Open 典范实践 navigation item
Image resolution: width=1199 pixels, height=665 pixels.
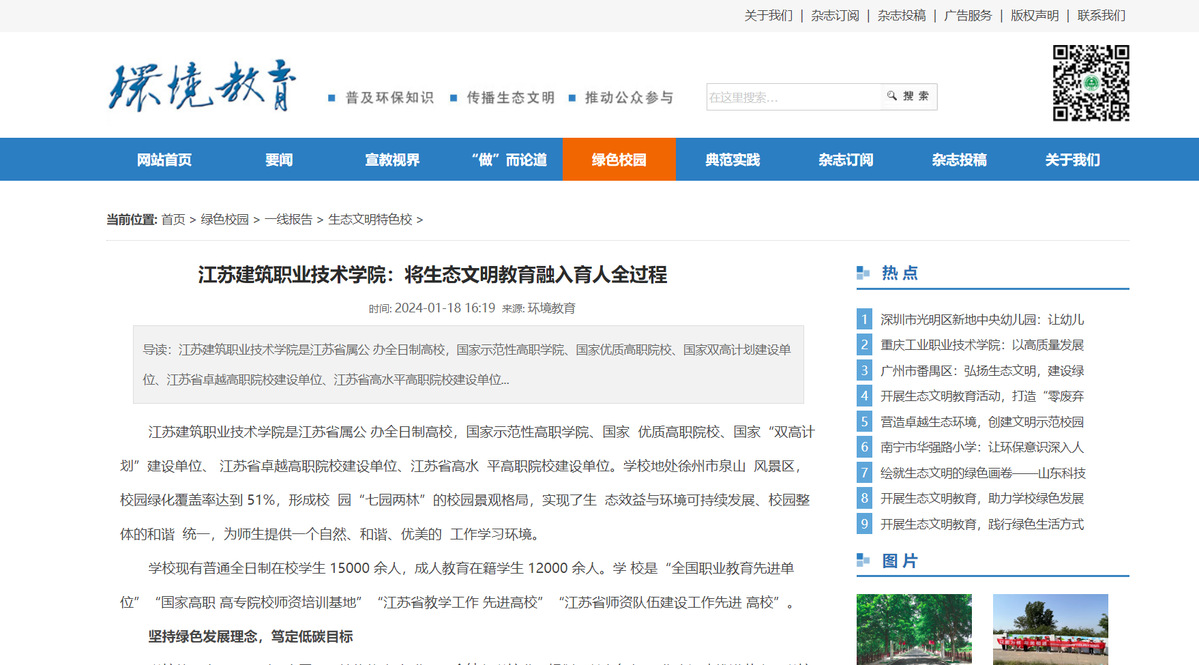click(x=732, y=160)
